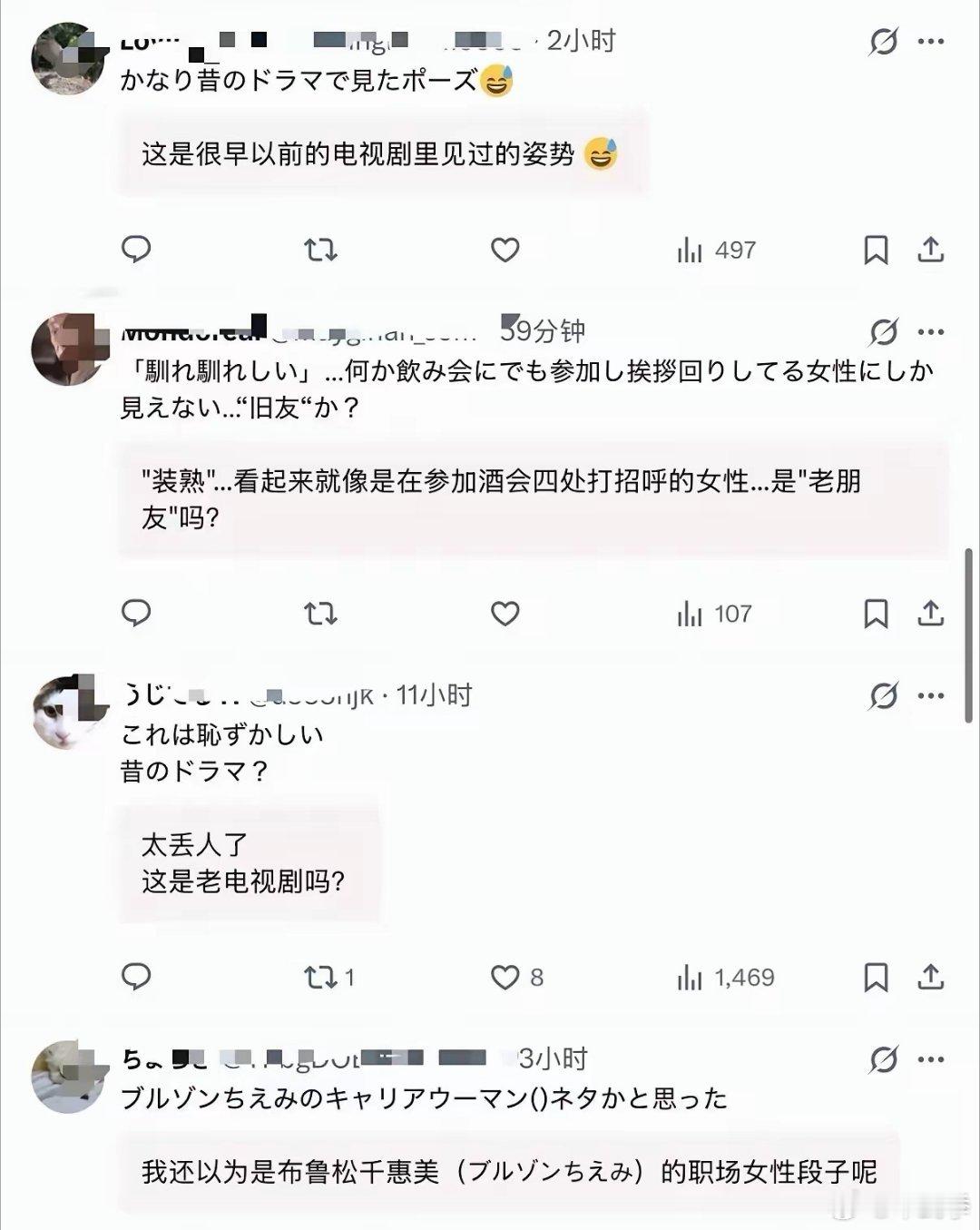Open more menu on the 59分钟 tweet
980x1230 pixels.
click(932, 332)
